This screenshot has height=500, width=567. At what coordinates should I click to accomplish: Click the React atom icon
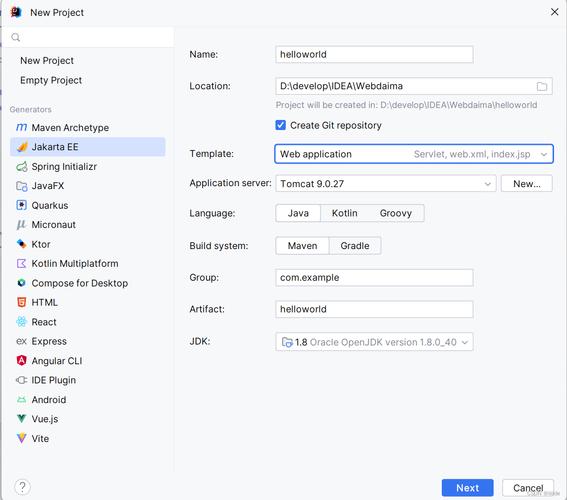[22, 322]
